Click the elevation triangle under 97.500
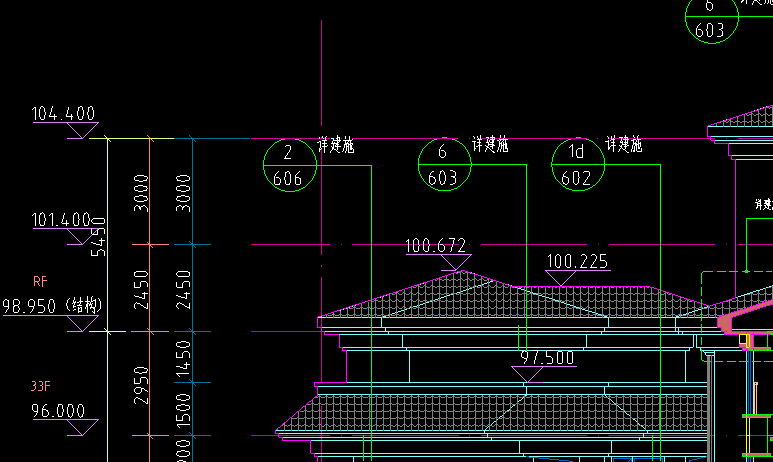773x462 pixels. pos(527,374)
